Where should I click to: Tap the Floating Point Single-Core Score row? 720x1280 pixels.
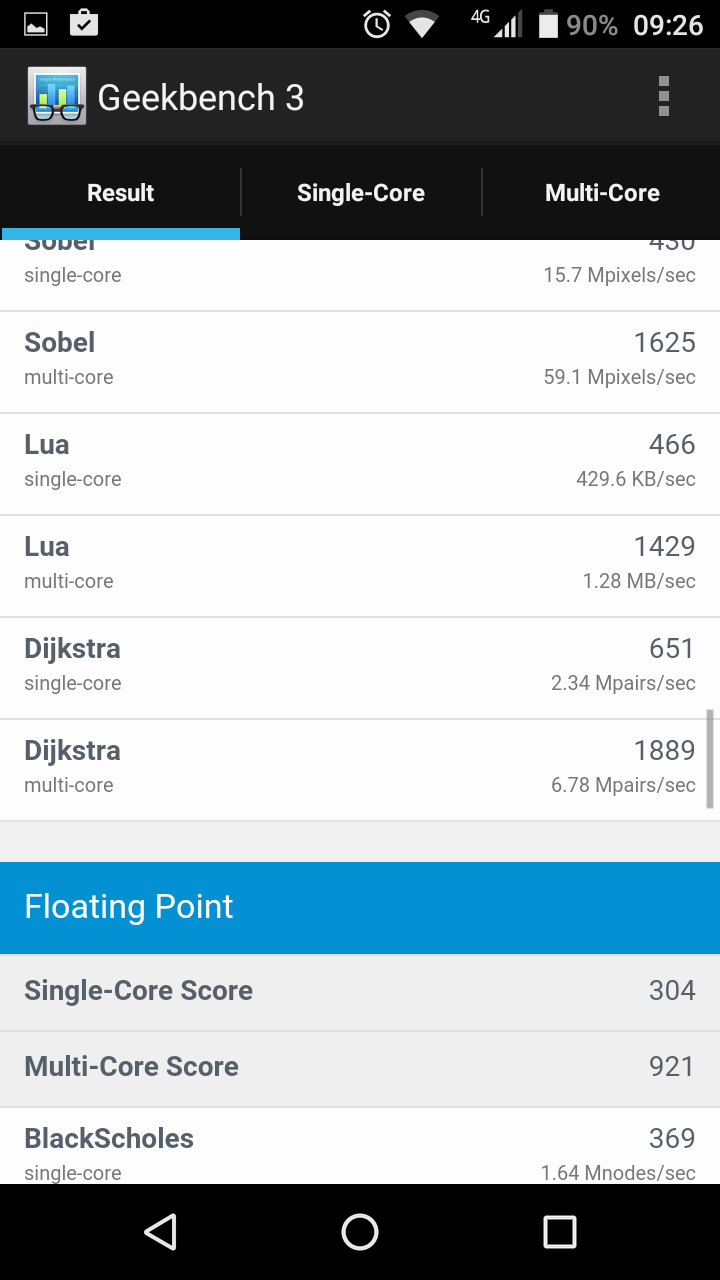coord(360,991)
